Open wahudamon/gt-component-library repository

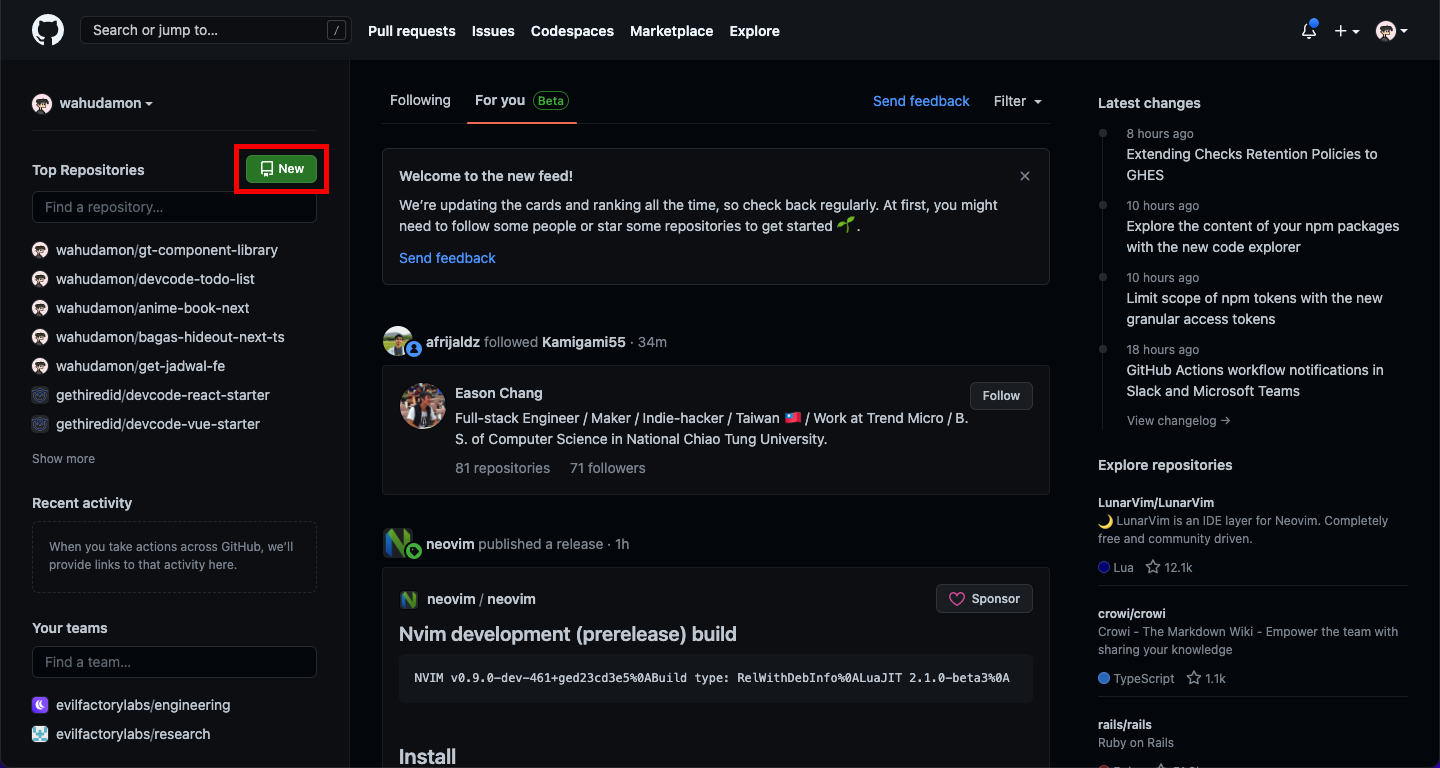coord(167,250)
